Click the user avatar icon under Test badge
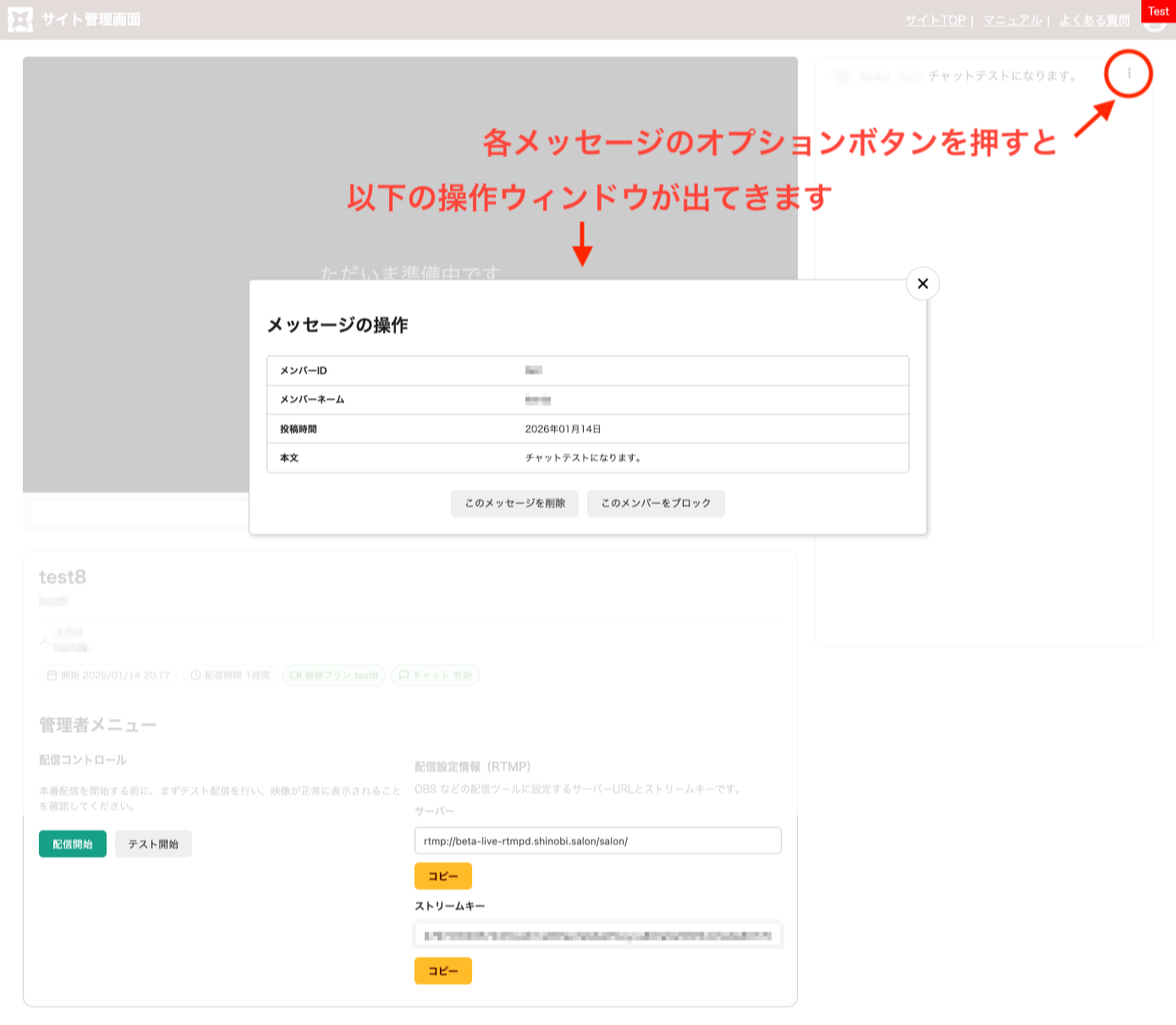This screenshot has width=1176, height=1025. click(1154, 24)
